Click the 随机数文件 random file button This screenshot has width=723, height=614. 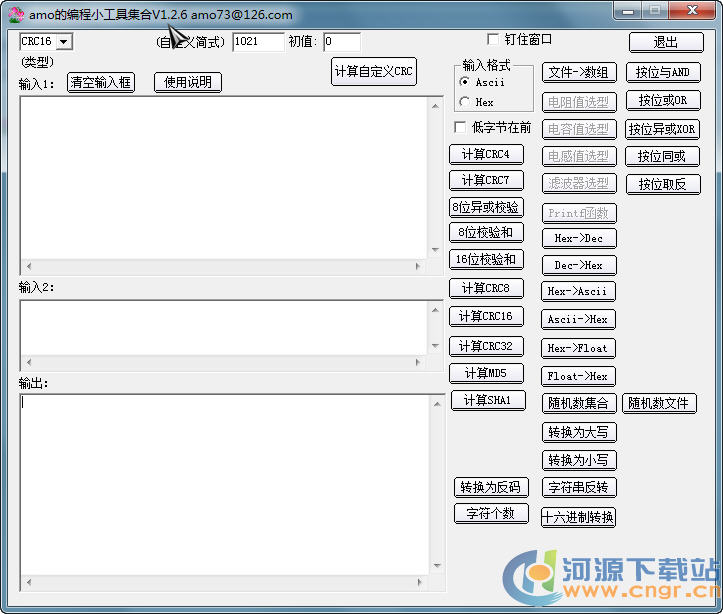click(x=659, y=404)
